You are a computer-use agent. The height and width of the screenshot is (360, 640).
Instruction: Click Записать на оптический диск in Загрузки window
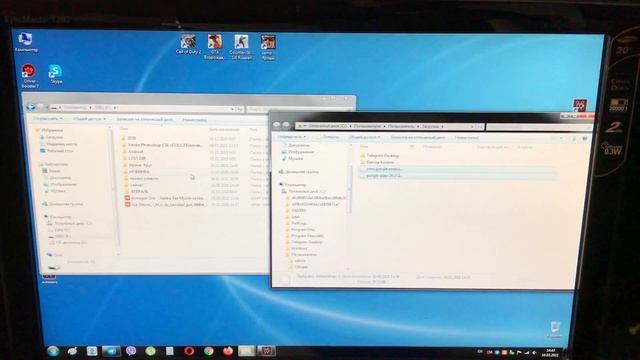click(418, 138)
